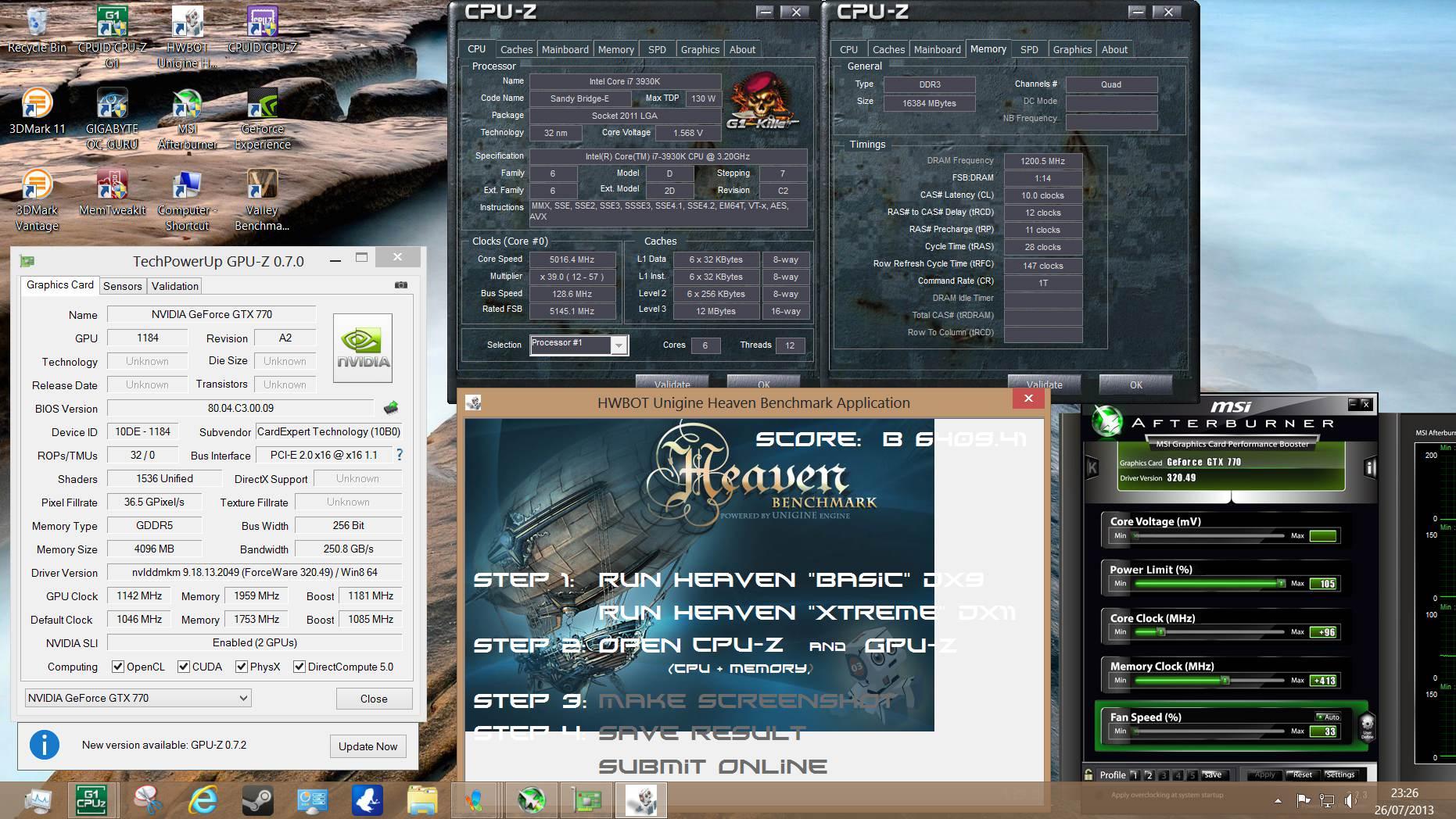The height and width of the screenshot is (819, 1456).
Task: Click Core Clock value field +96
Action: coord(1323,632)
